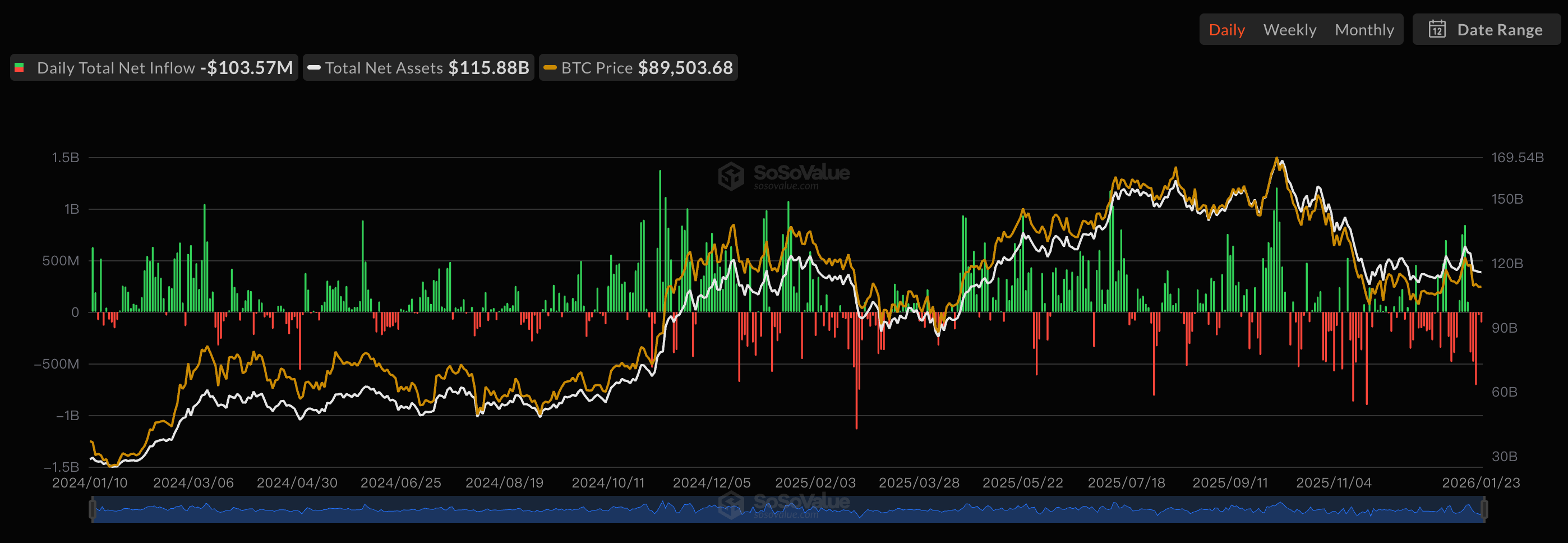Click the sosovalue.com watermark text
This screenshot has height=543, width=1568.
click(785, 186)
